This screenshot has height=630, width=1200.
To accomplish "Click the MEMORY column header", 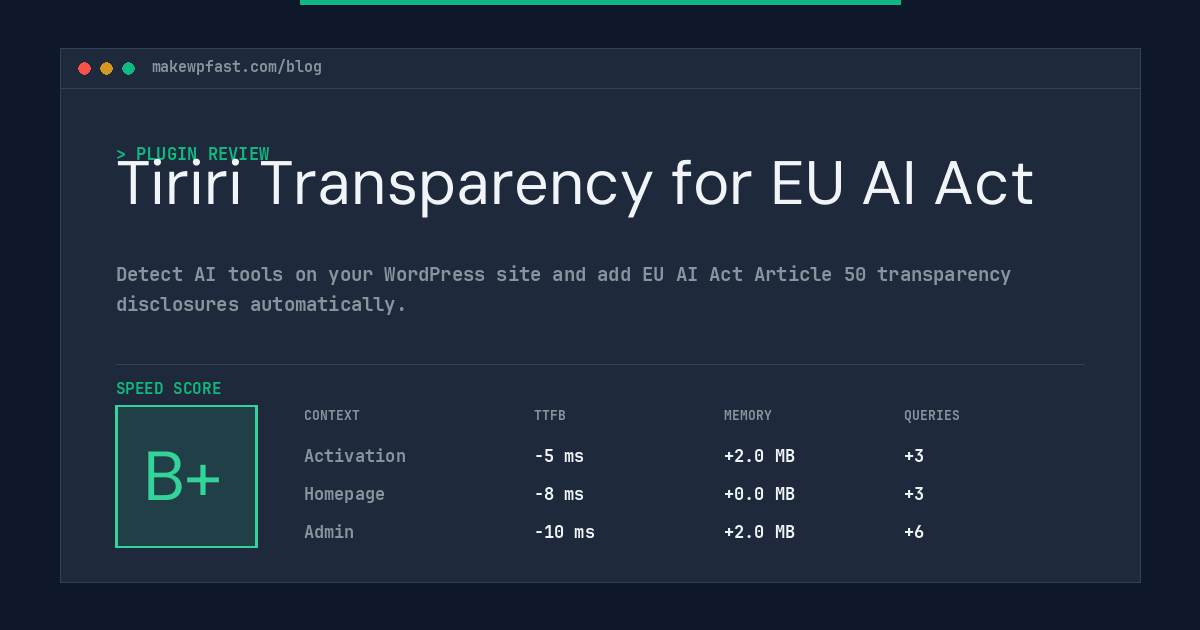I will point(748,416).
